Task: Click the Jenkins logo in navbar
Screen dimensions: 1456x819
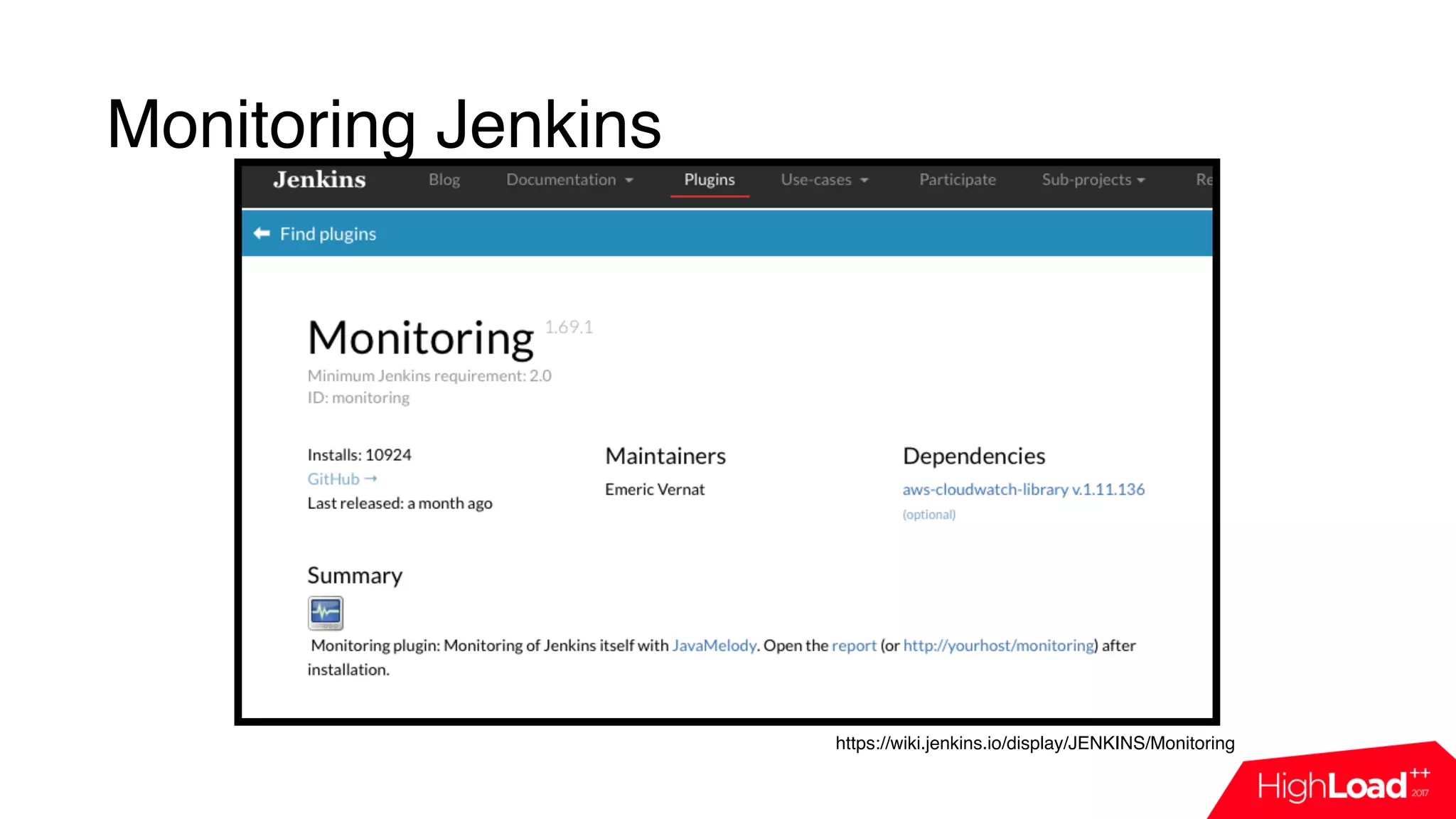Action: click(319, 180)
